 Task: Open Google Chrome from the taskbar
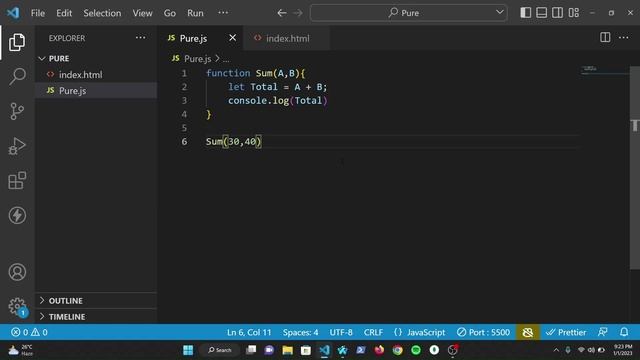click(398, 350)
